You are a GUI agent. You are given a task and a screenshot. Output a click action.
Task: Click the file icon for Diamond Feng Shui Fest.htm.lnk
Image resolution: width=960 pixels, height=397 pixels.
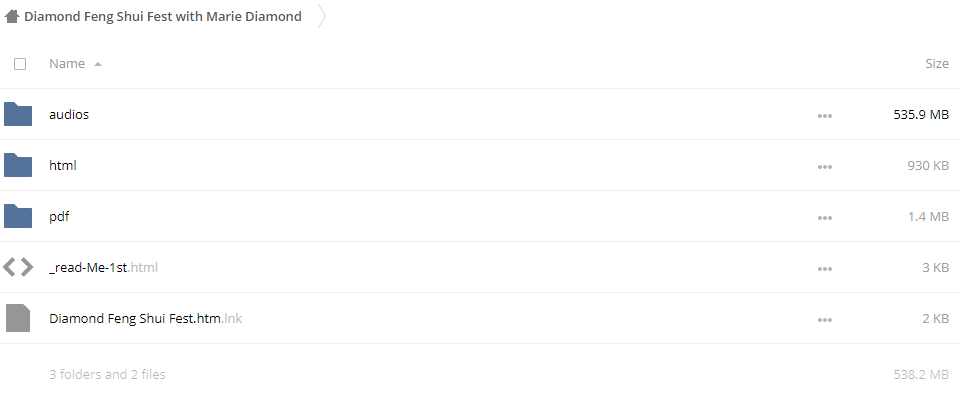click(18, 318)
